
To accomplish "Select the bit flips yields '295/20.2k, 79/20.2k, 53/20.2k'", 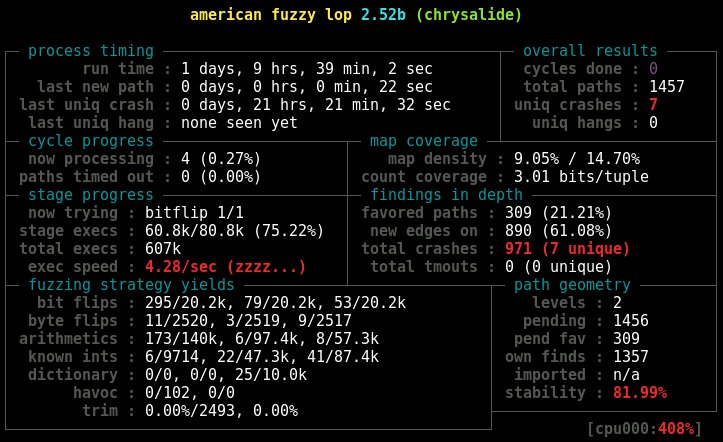I will (x=275, y=302).
